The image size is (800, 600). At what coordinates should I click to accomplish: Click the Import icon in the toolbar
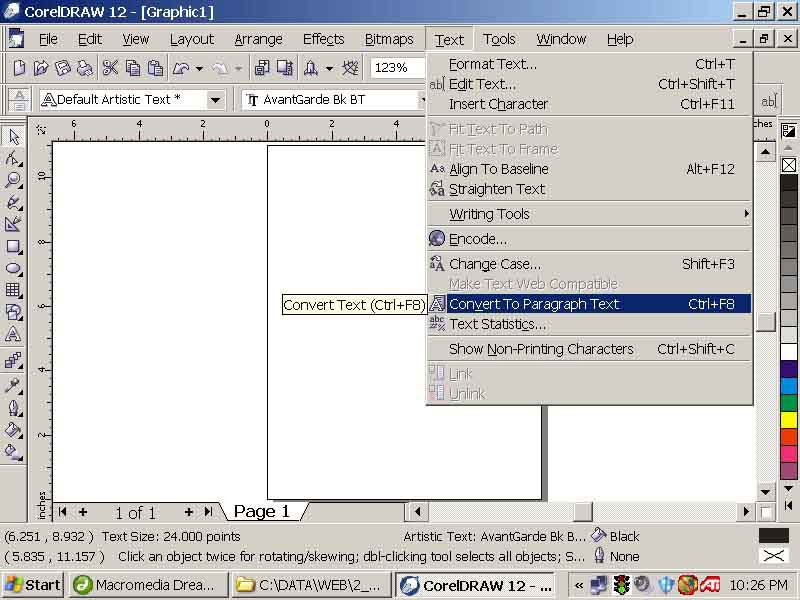tap(262, 68)
